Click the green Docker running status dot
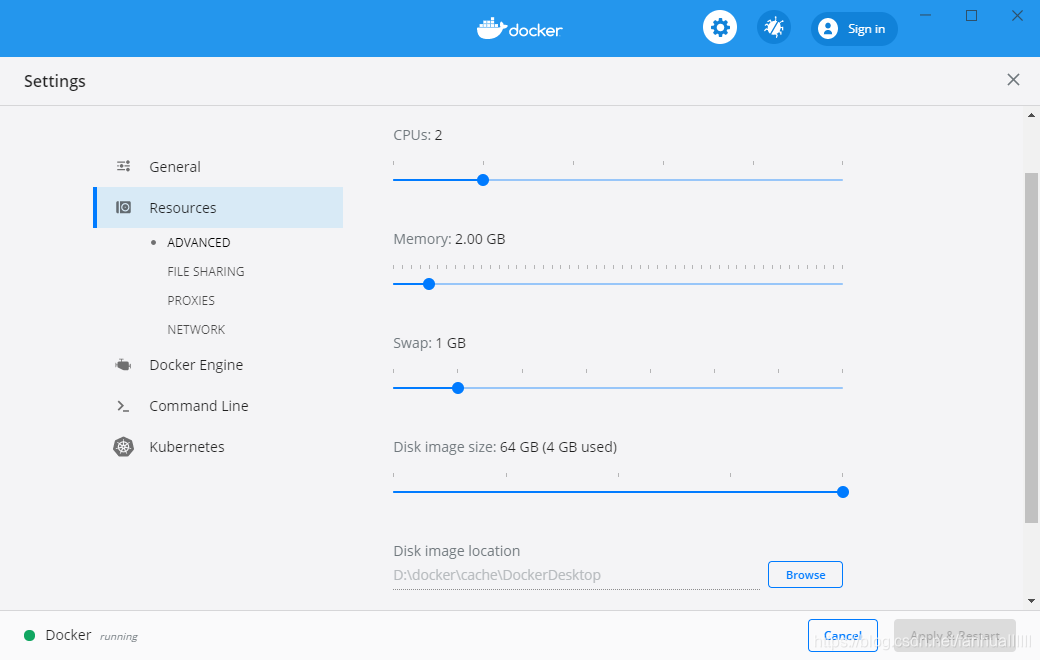Screen dimensions: 1040x660 click(29, 635)
